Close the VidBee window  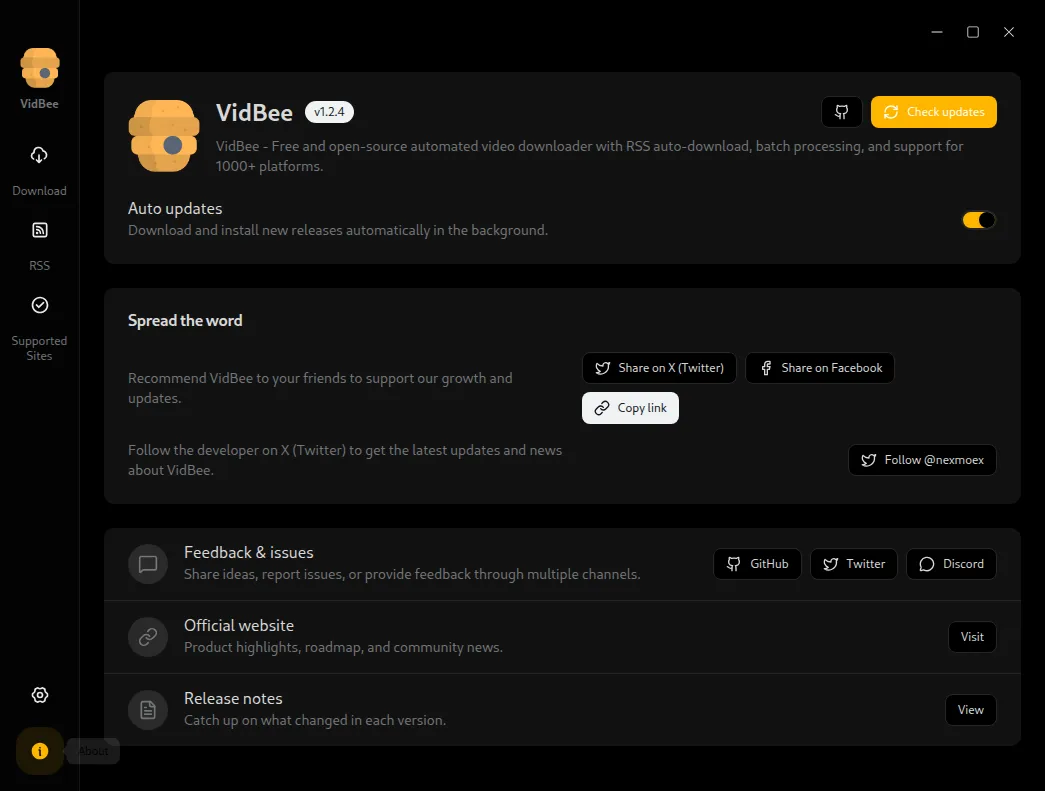pos(1009,32)
